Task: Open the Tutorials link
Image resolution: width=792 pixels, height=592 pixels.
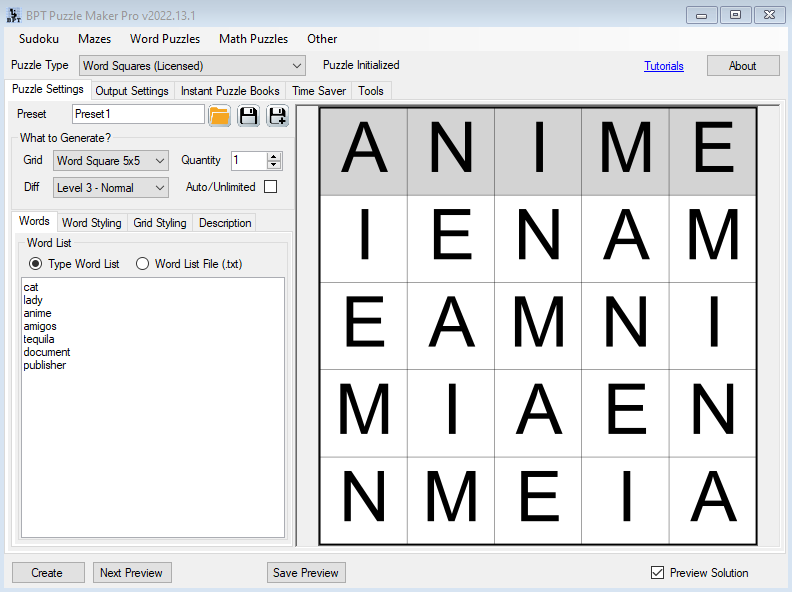Action: [664, 66]
